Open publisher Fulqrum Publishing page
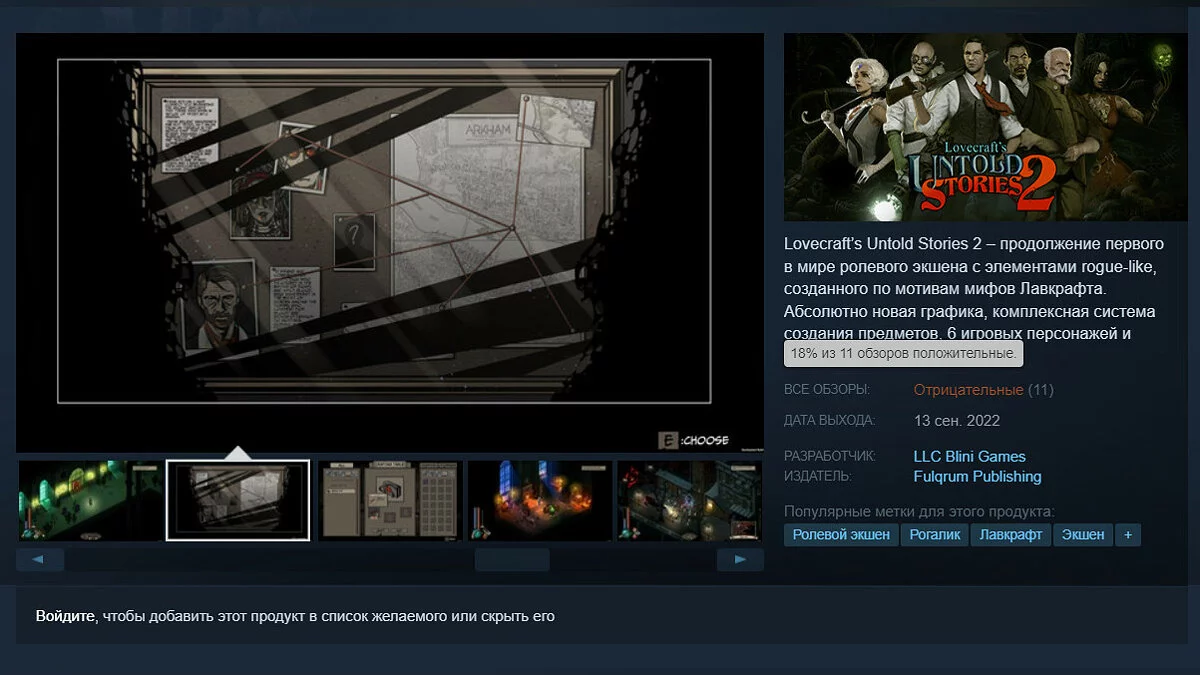 [x=977, y=477]
